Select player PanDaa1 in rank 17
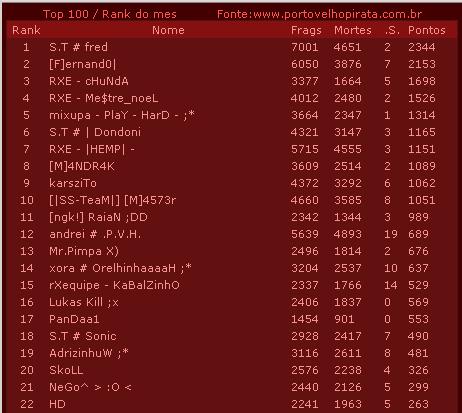 click(x=74, y=319)
